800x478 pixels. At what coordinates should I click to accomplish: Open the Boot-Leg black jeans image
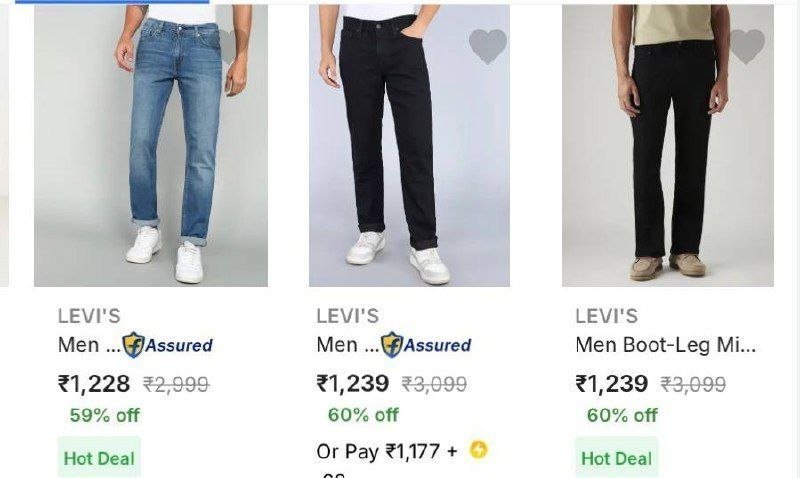click(x=667, y=150)
